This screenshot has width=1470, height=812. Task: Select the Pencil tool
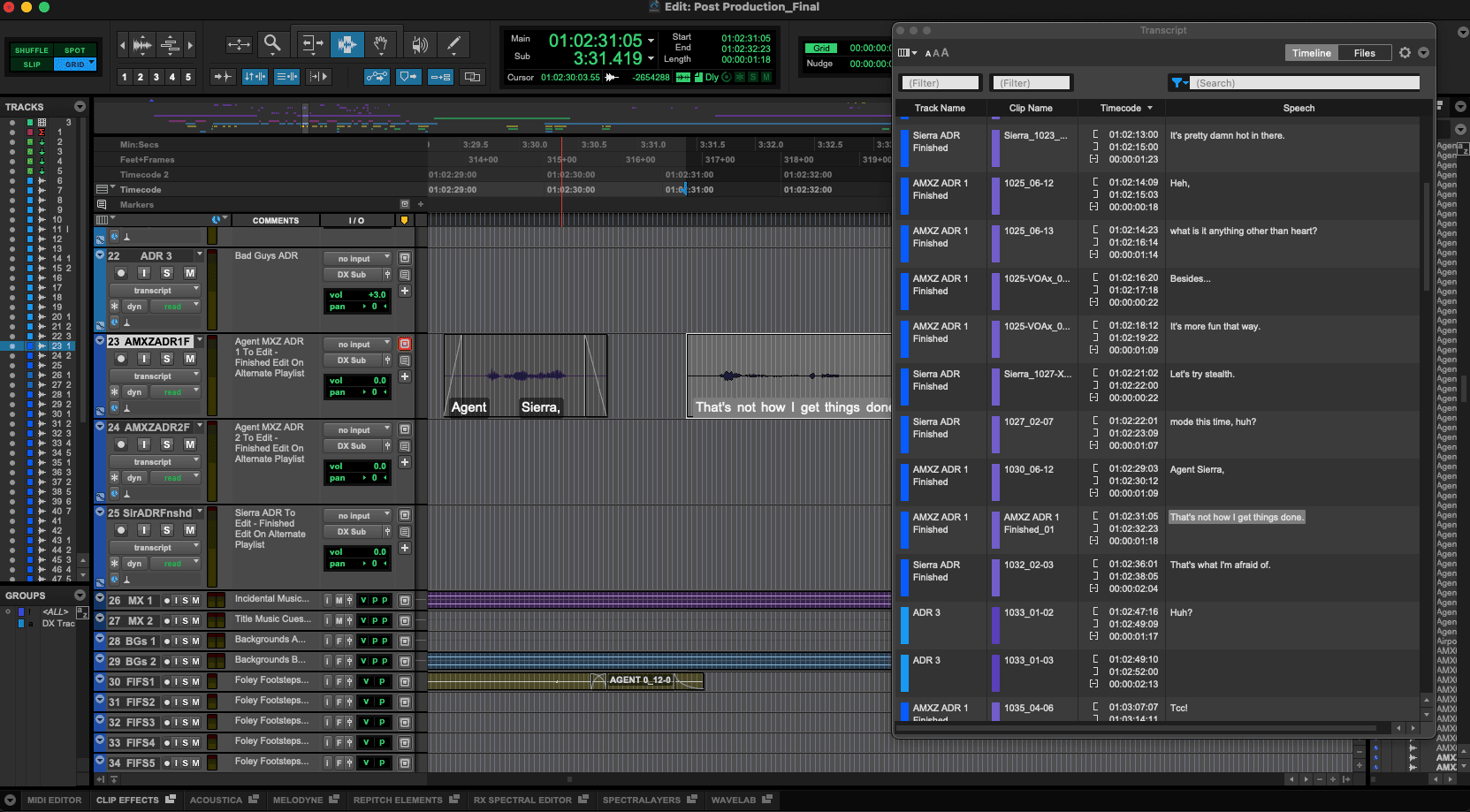point(453,44)
